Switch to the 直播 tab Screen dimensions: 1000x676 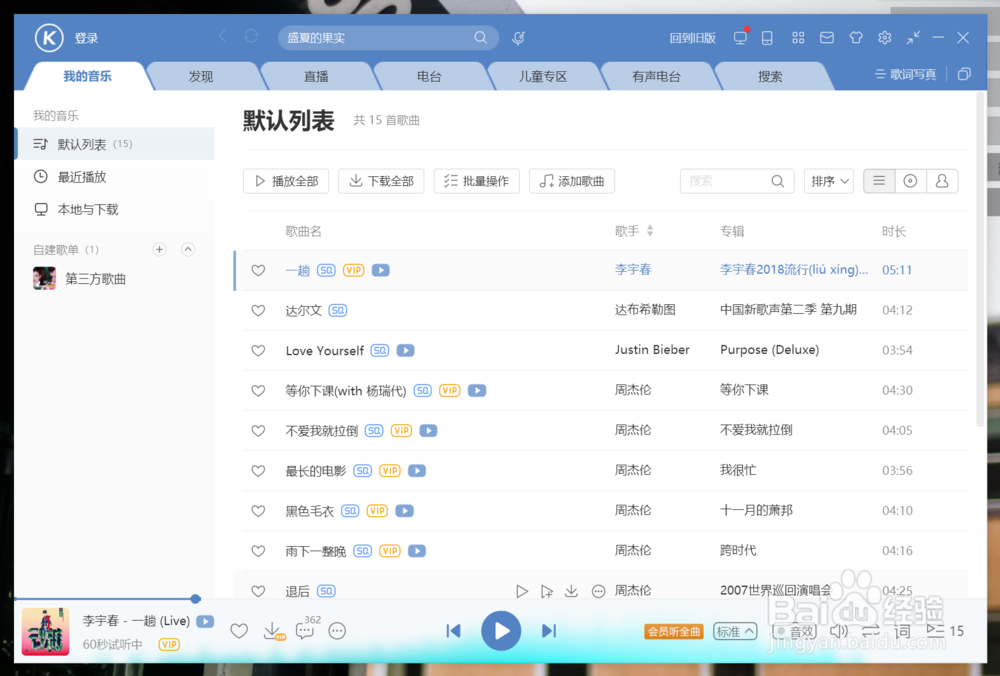click(x=316, y=77)
